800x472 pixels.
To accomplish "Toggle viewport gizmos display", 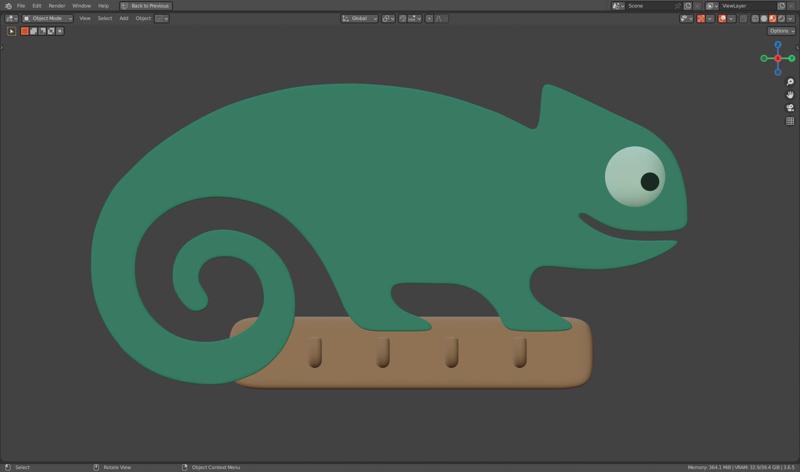I will coord(701,18).
